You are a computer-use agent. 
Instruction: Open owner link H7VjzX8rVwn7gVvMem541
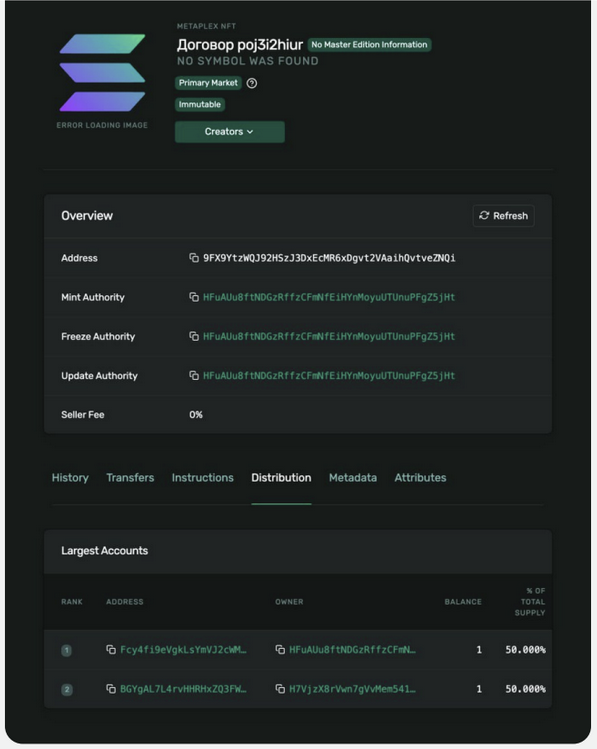[352, 689]
